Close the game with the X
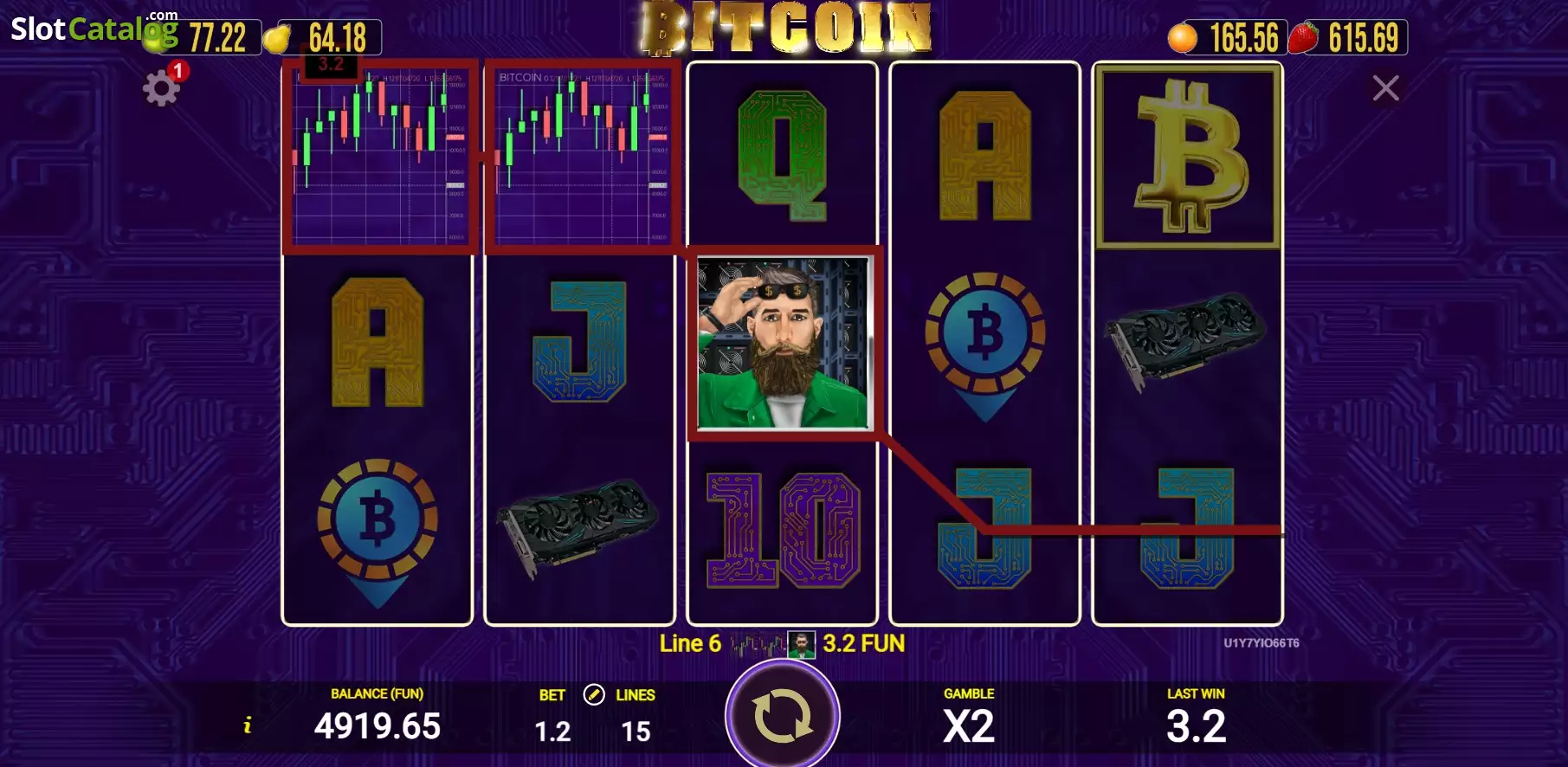Screen dimensions: 1568x767 point(1385,87)
